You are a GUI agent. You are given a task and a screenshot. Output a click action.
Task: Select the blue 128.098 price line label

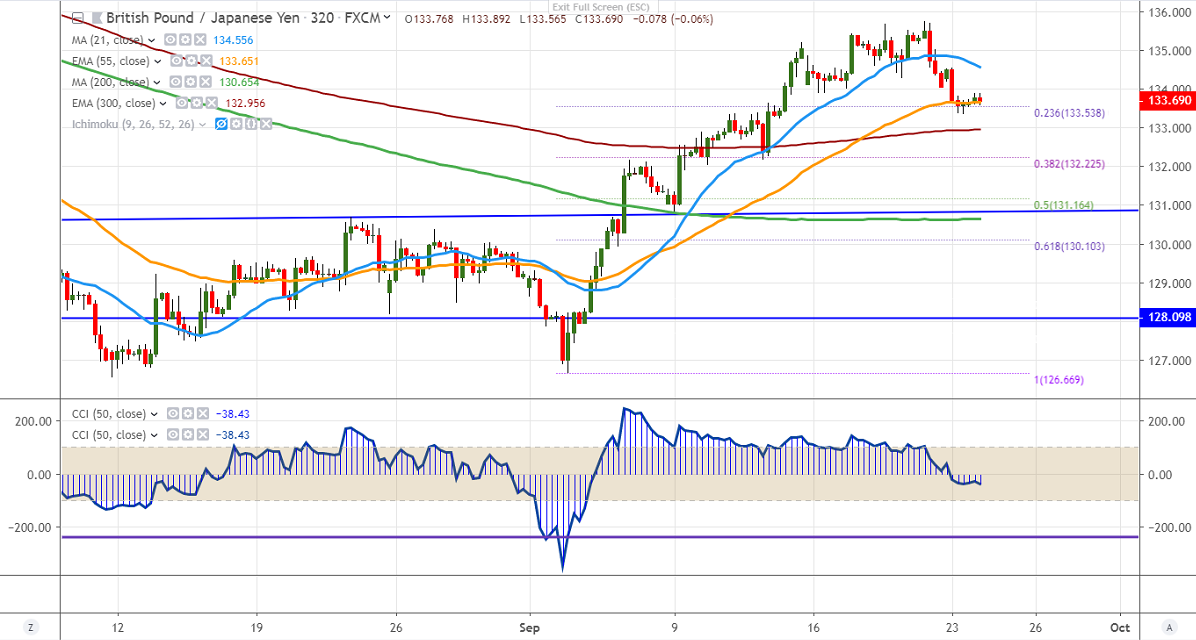tap(1166, 317)
